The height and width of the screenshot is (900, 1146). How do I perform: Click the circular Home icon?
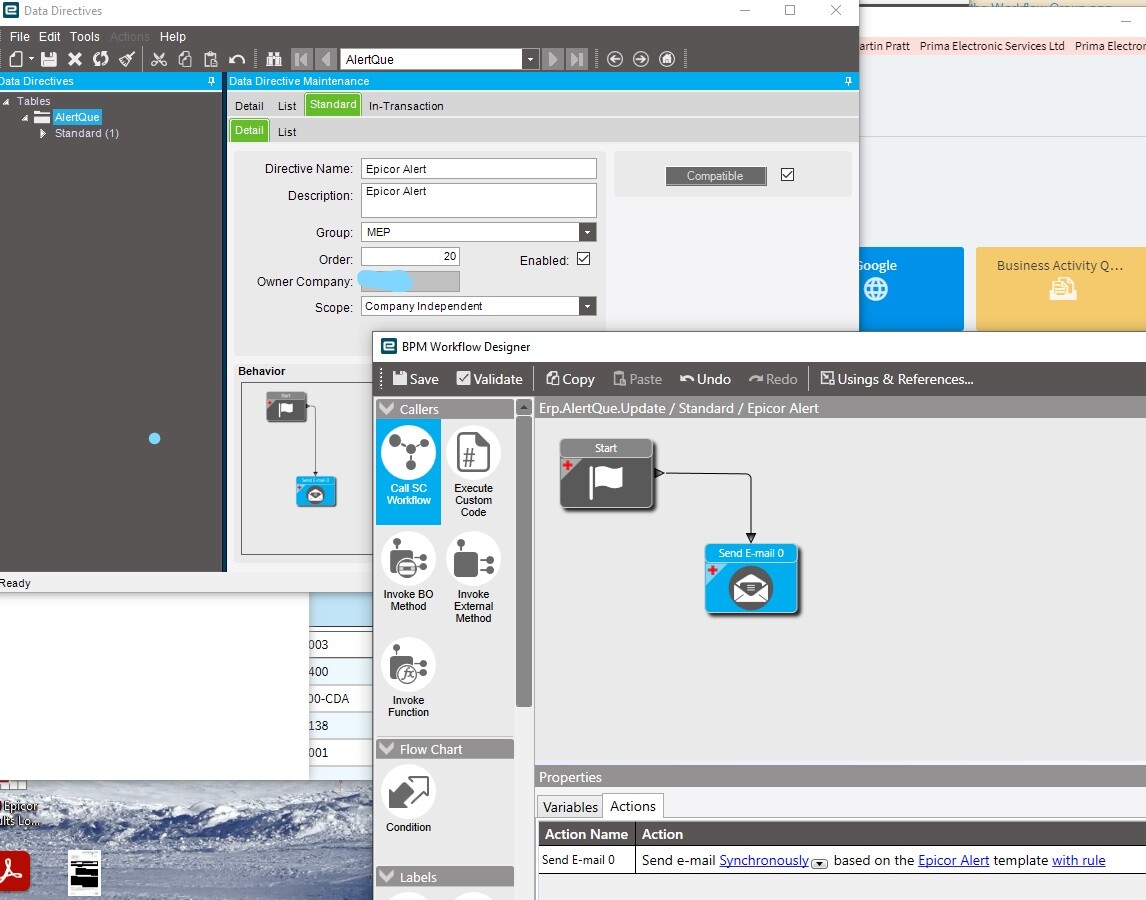(x=667, y=59)
